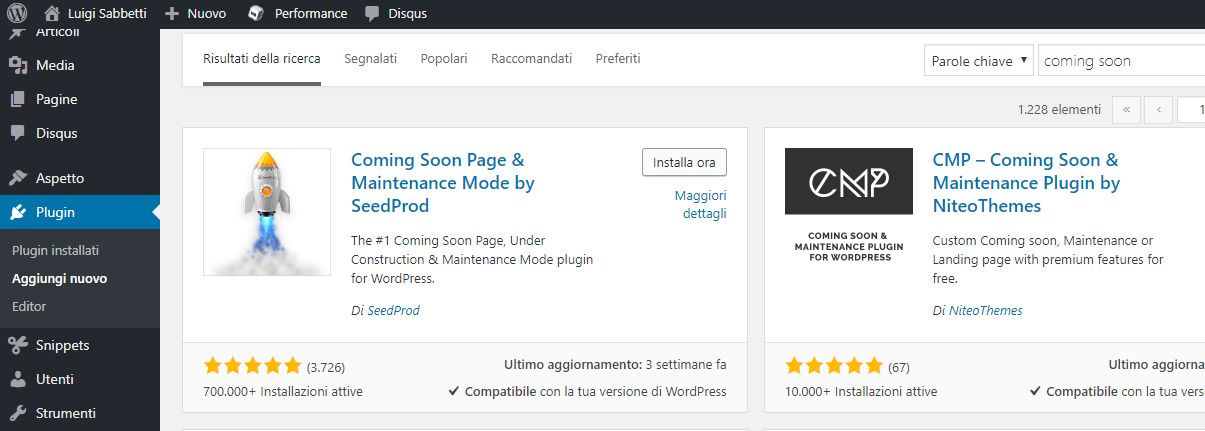Click the Disqus speech bubble in admin bar

coord(372,14)
